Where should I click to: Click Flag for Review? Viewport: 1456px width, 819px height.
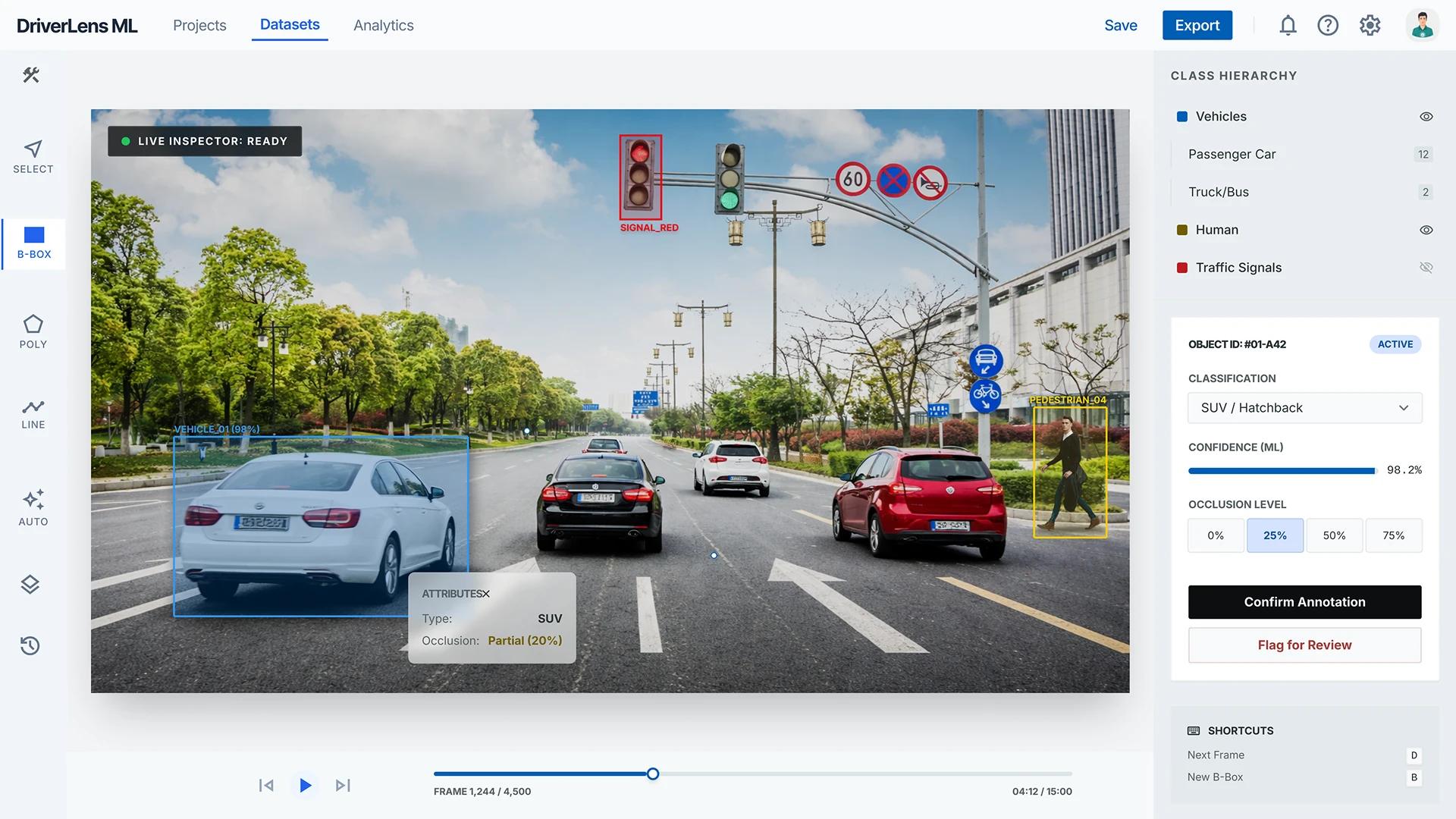[1304, 645]
